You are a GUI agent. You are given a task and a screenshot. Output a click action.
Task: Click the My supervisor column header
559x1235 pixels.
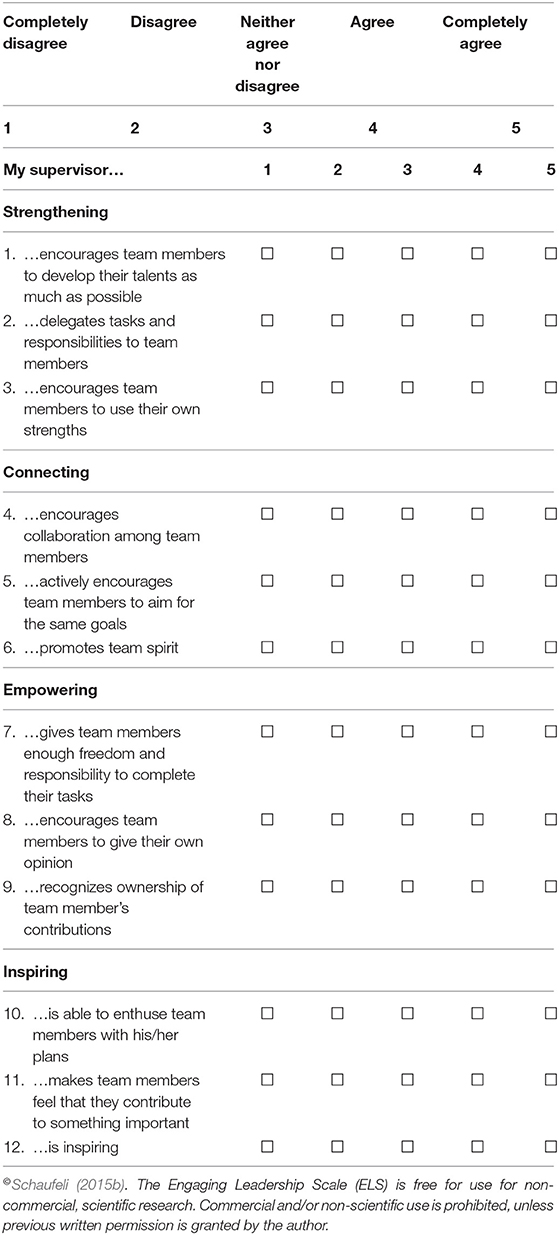(x=63, y=170)
